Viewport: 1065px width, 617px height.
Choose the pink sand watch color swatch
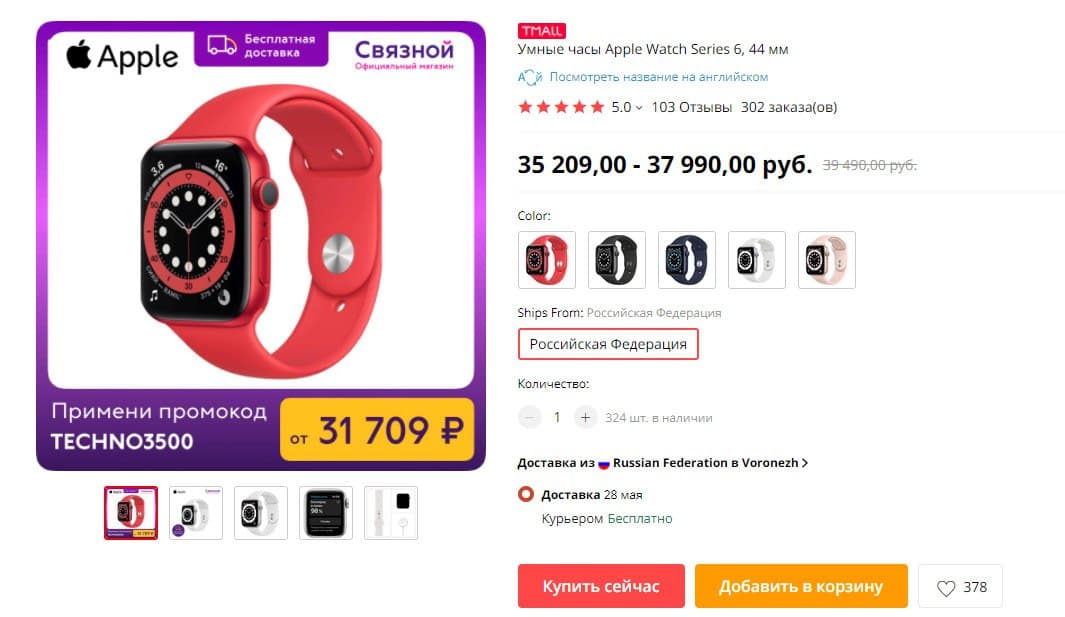pyautogui.click(x=827, y=260)
